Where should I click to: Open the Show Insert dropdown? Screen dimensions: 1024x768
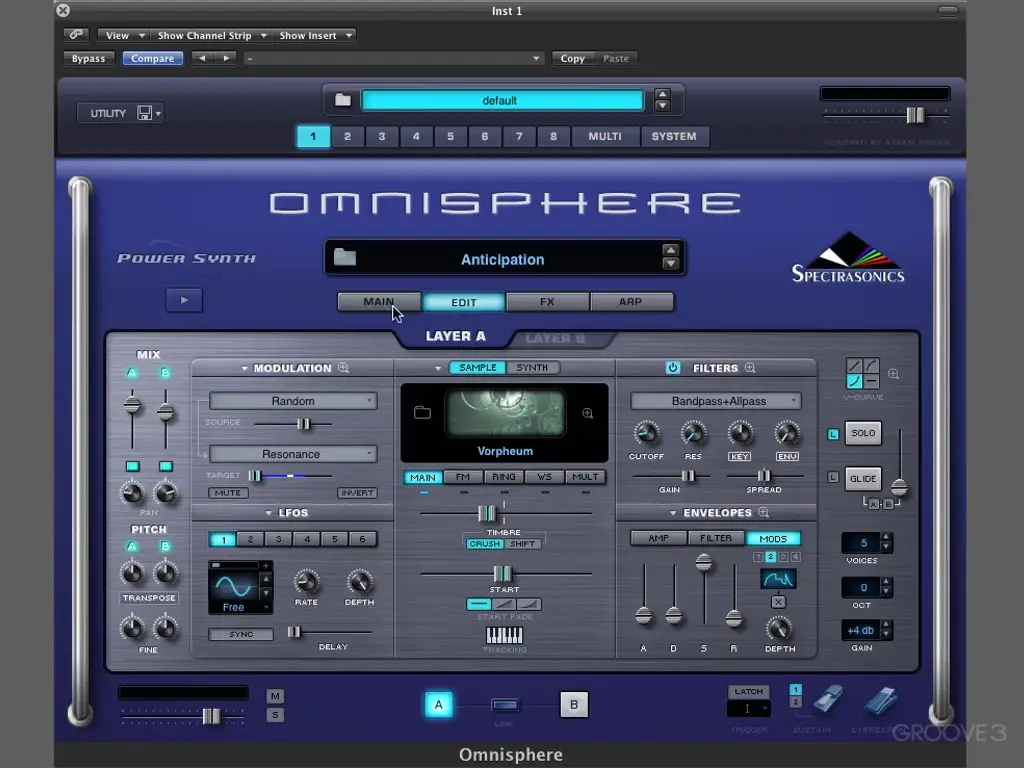(x=314, y=35)
